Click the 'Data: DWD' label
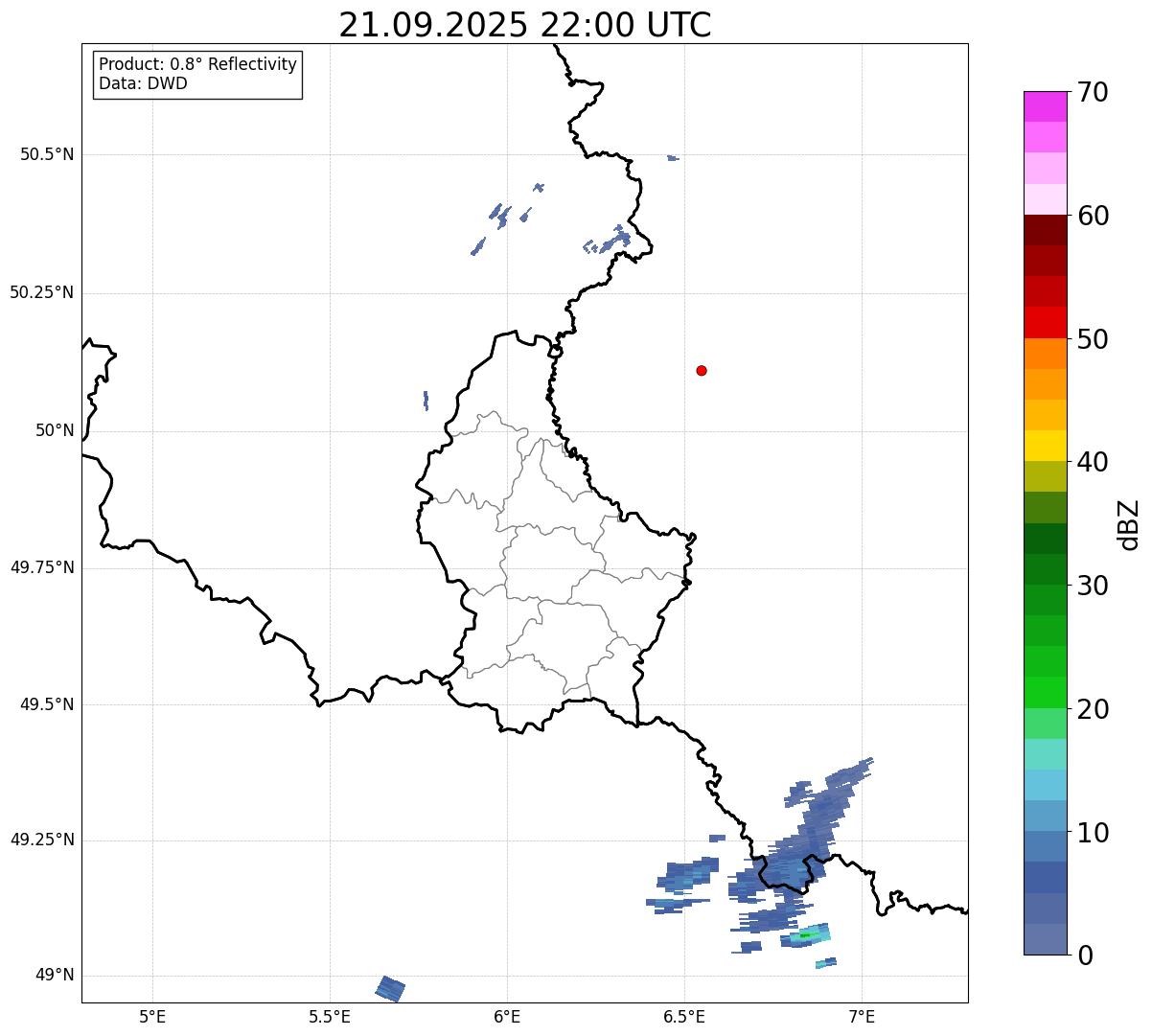Screen dimensions: 1152x1036 (x=143, y=83)
